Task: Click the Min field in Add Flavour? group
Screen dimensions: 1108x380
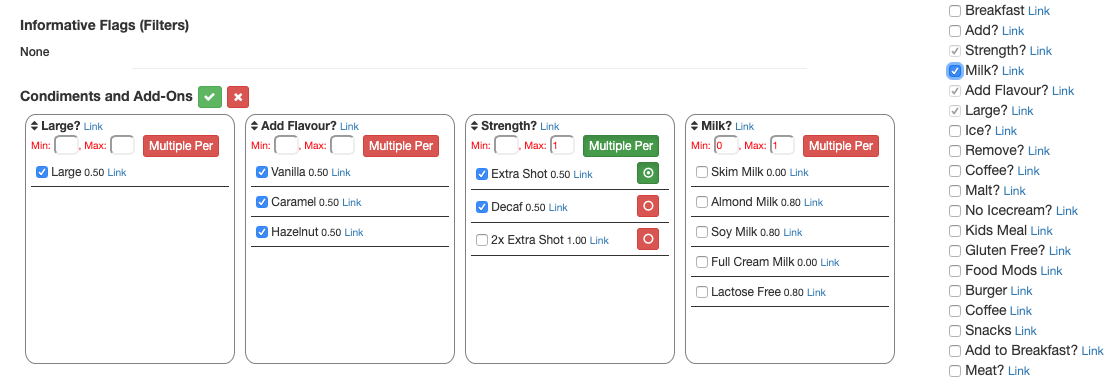Action: [x=286, y=146]
